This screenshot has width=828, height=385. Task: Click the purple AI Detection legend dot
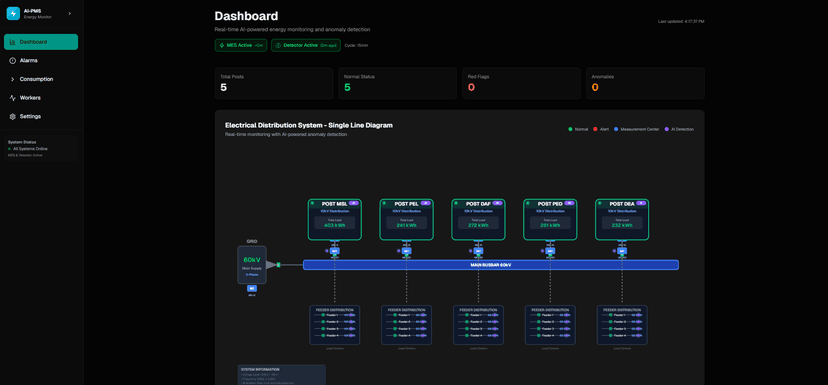[x=666, y=129]
